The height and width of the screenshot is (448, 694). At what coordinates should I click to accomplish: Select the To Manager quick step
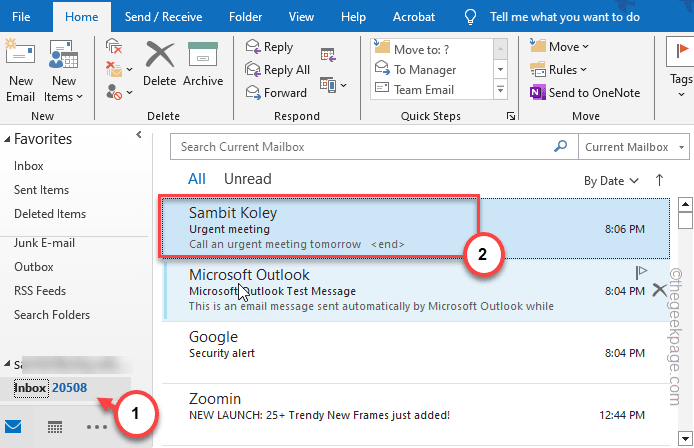[432, 69]
